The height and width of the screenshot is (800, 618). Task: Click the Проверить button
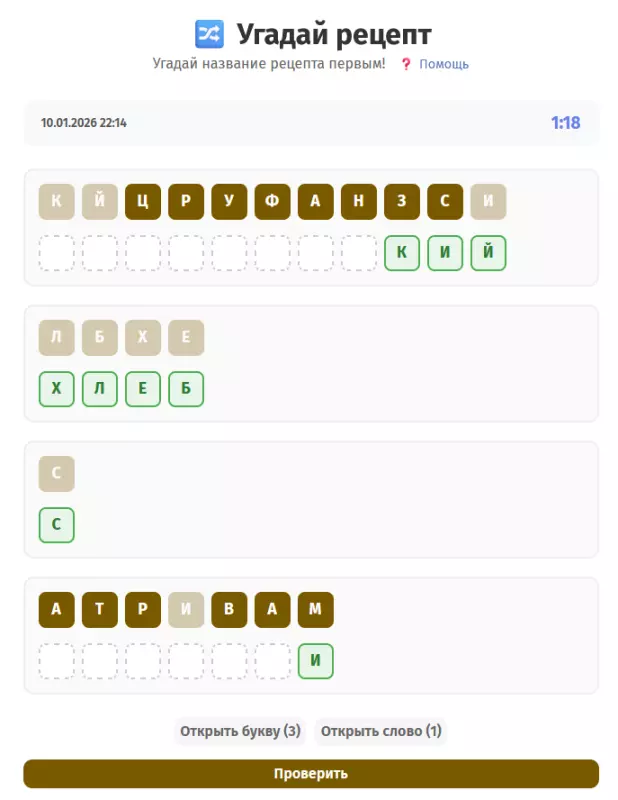coord(311,774)
